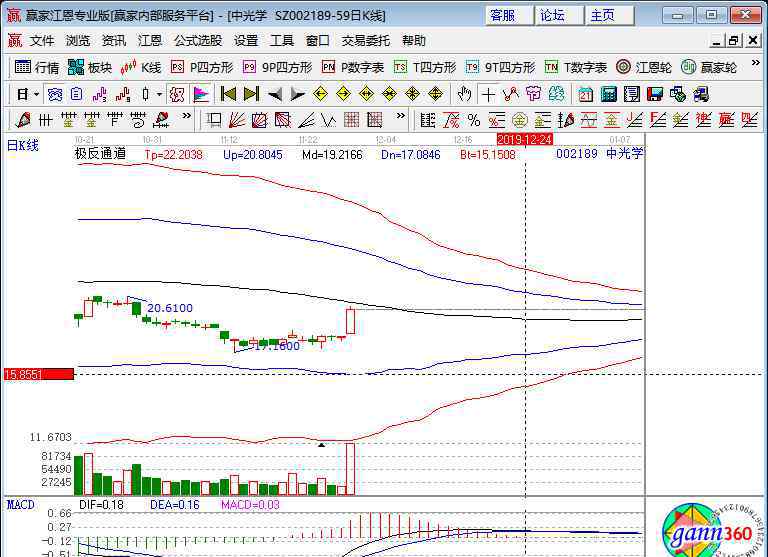Image resolution: width=768 pixels, height=557 pixels.
Task: Click the 主页 button
Action: 609,16
